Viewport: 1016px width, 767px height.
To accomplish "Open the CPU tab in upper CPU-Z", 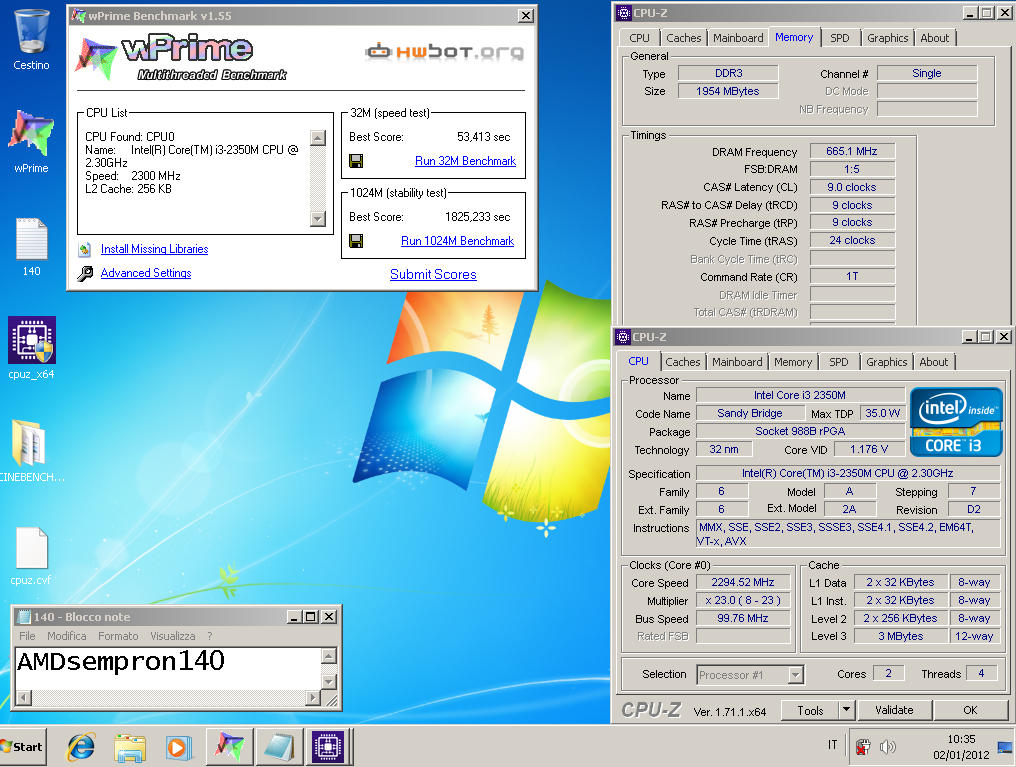I will [639, 38].
